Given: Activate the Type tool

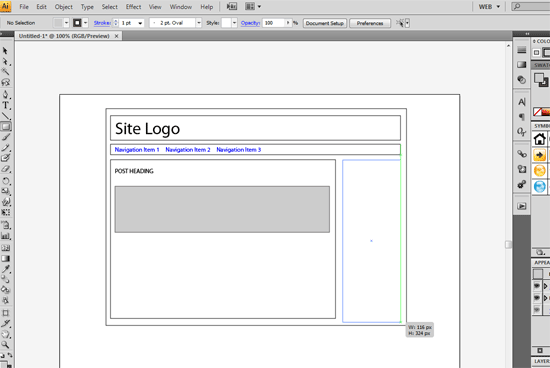Looking at the screenshot, I should point(5,105).
